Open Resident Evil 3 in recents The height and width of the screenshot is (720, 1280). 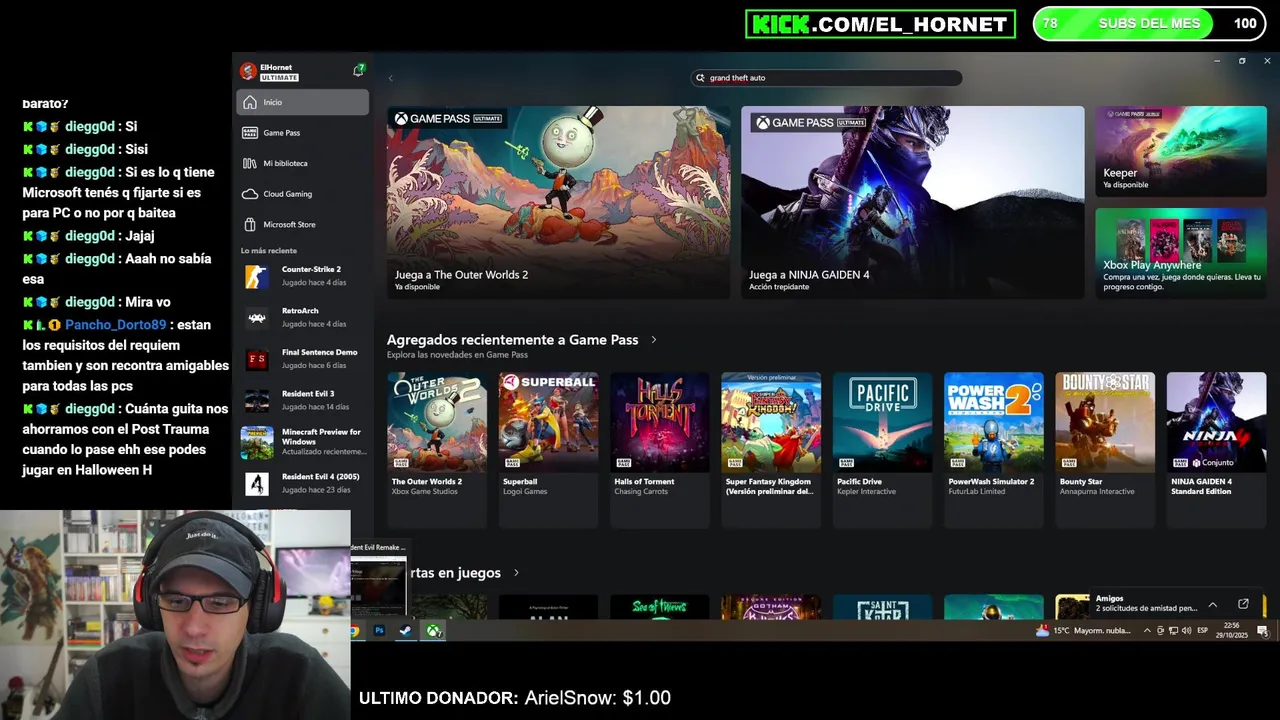pyautogui.click(x=303, y=400)
